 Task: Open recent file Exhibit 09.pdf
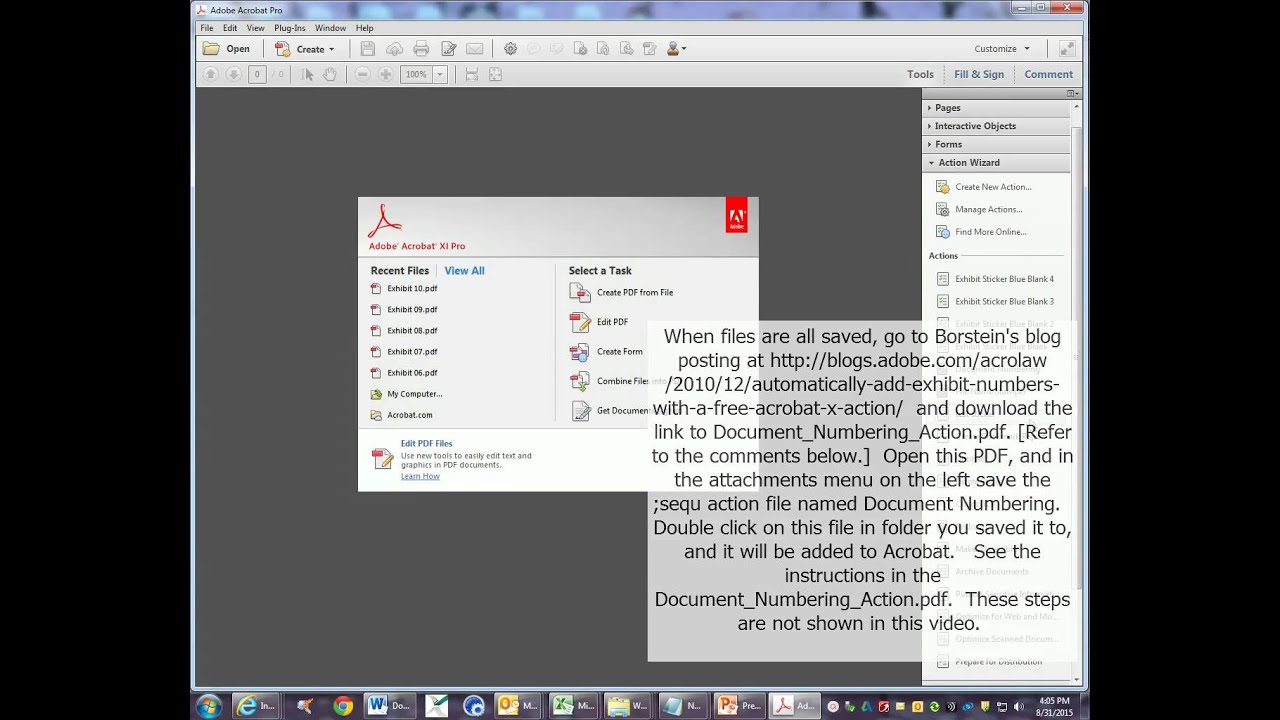click(x=412, y=310)
